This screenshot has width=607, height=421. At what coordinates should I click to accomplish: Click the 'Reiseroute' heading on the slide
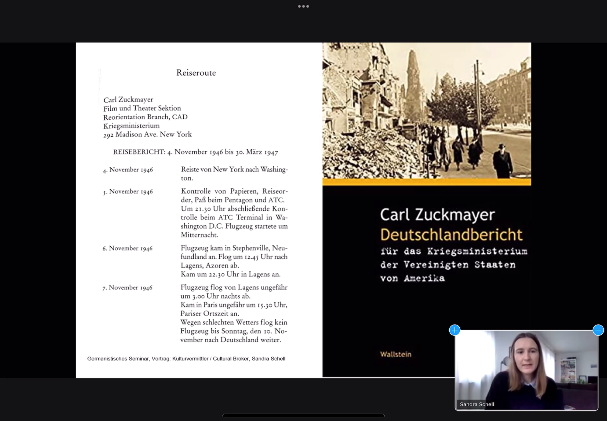point(196,73)
